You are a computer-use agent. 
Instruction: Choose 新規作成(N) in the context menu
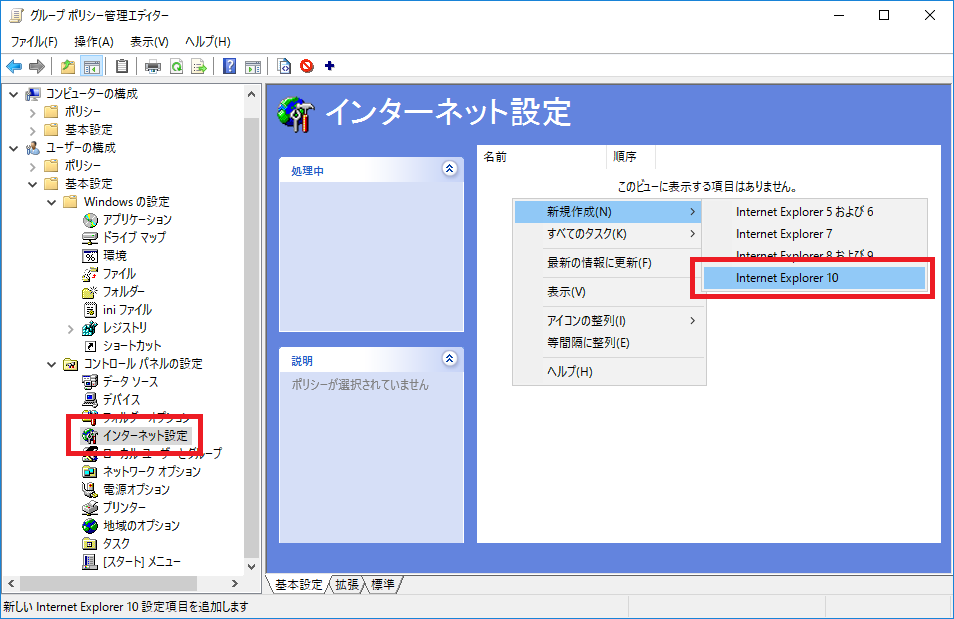pyautogui.click(x=608, y=212)
